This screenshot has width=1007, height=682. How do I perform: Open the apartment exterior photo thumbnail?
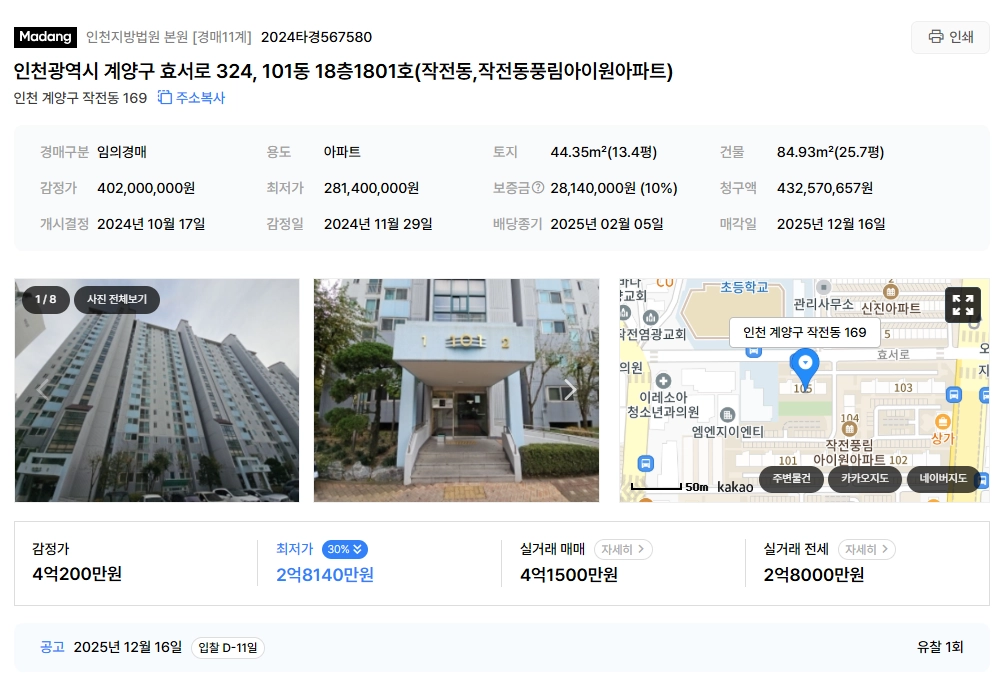point(157,390)
